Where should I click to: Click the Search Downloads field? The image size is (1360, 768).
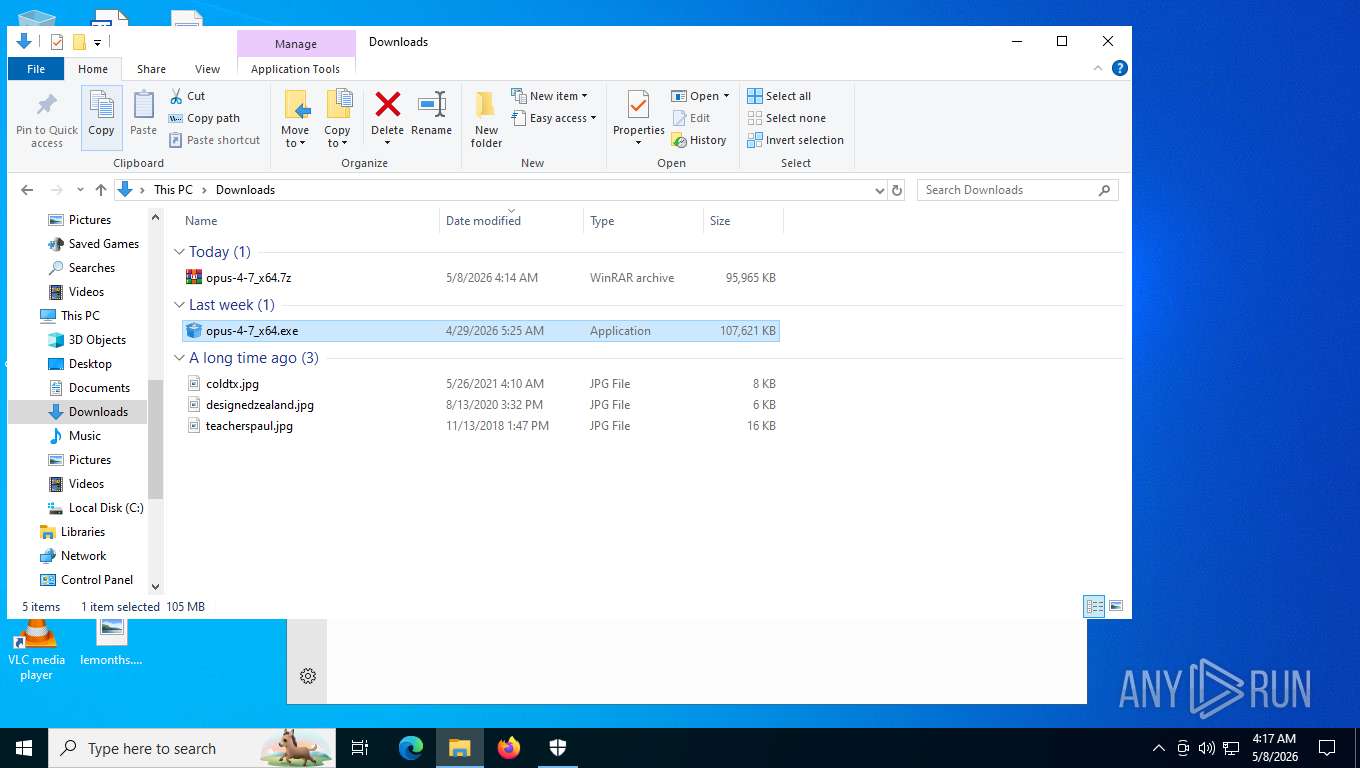[x=1017, y=190]
